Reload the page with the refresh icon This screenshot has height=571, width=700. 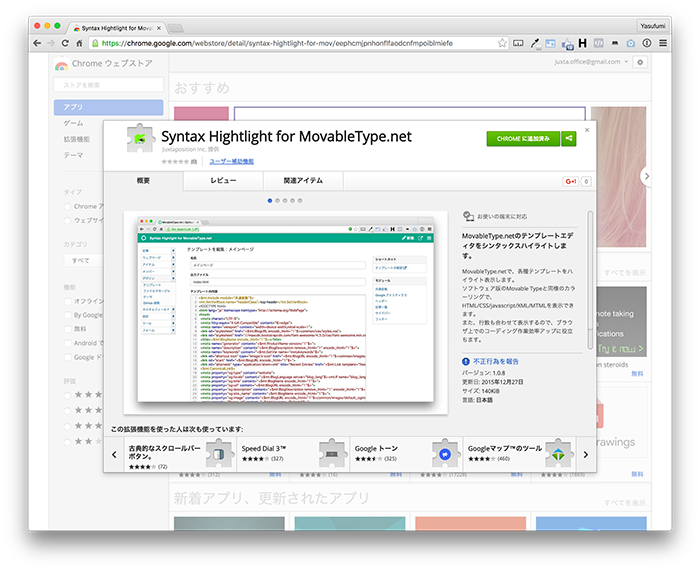click(65, 43)
